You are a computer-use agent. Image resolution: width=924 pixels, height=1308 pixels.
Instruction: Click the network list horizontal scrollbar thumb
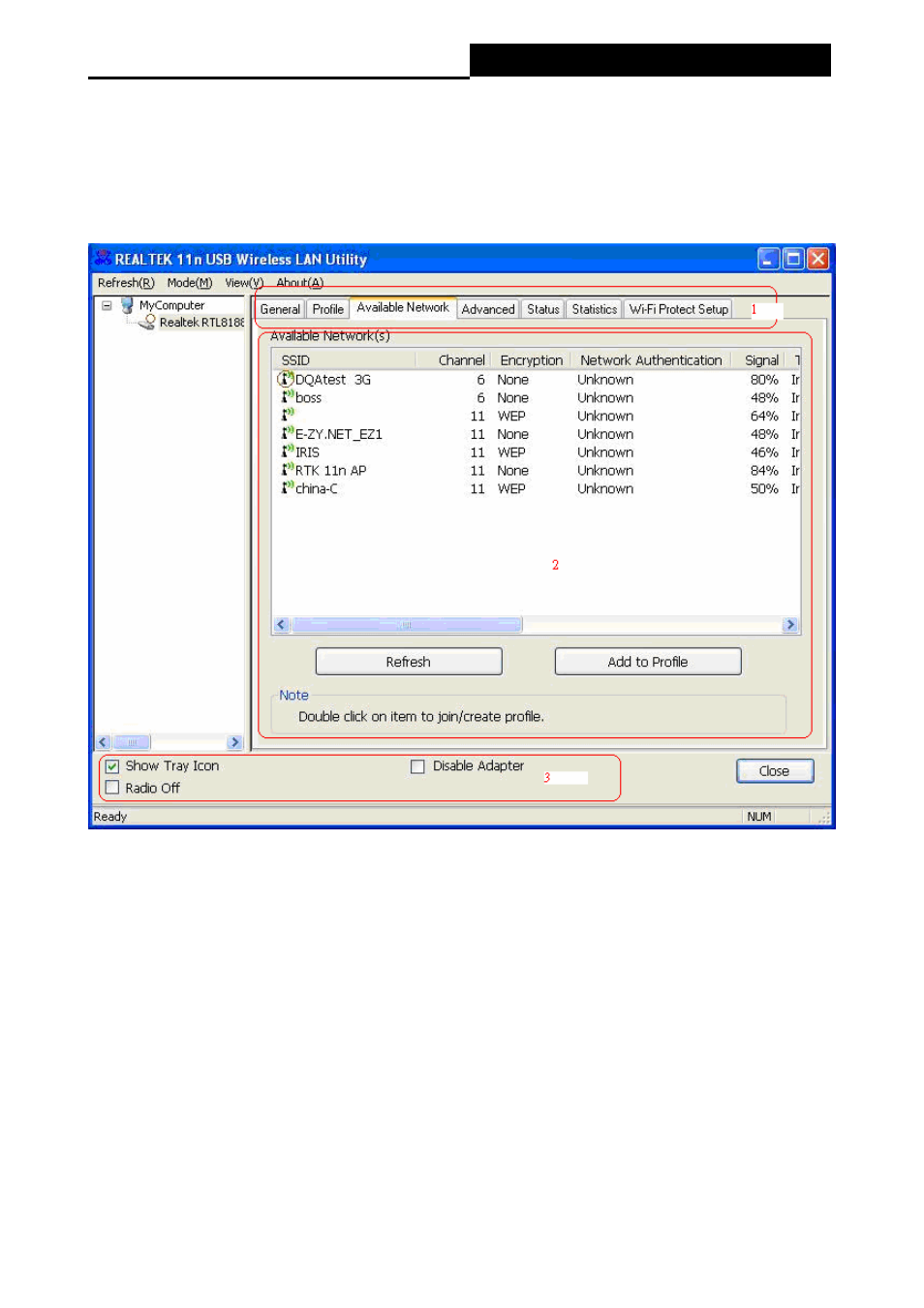point(407,625)
